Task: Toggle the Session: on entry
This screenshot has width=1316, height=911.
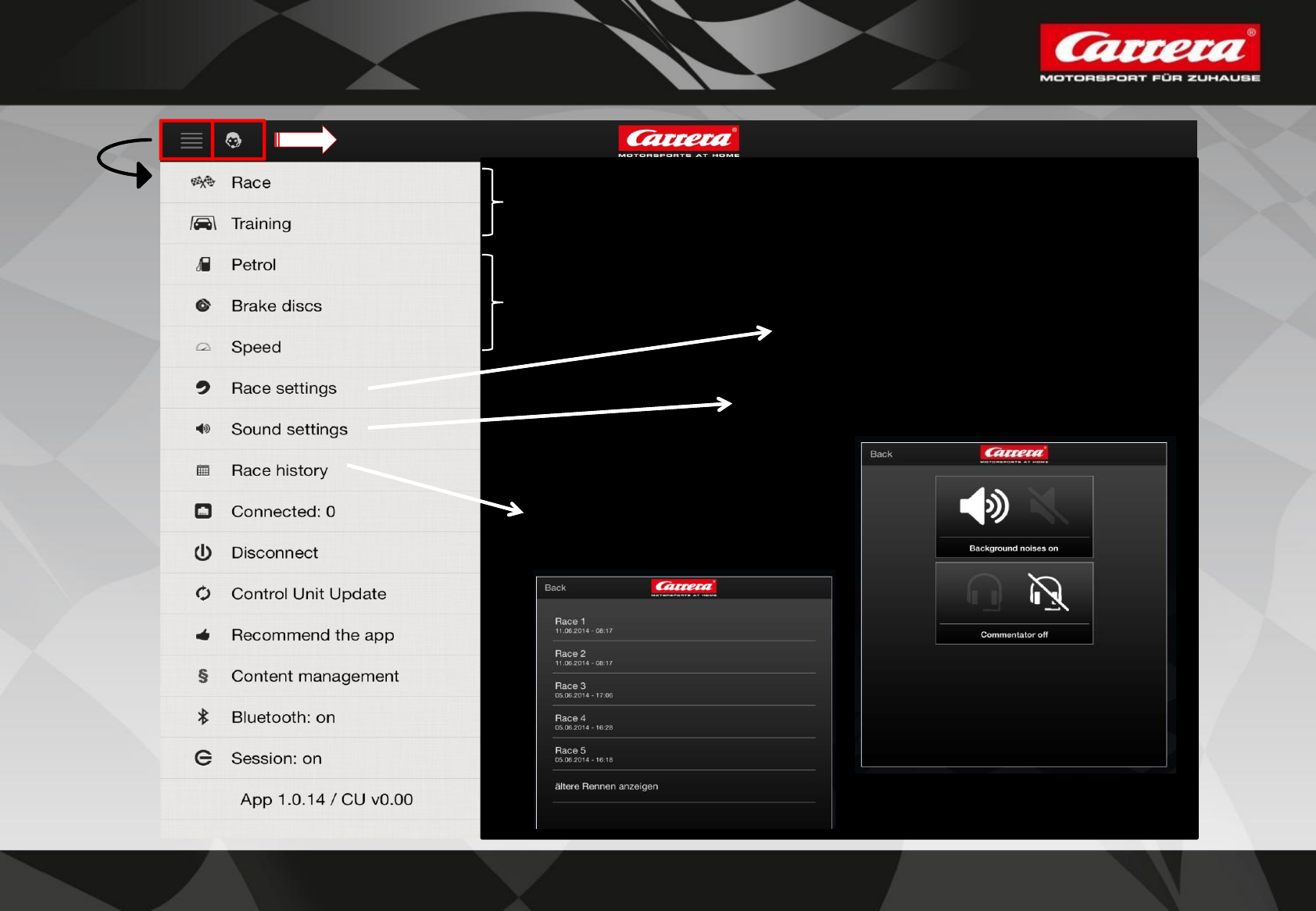Action: 320,758
